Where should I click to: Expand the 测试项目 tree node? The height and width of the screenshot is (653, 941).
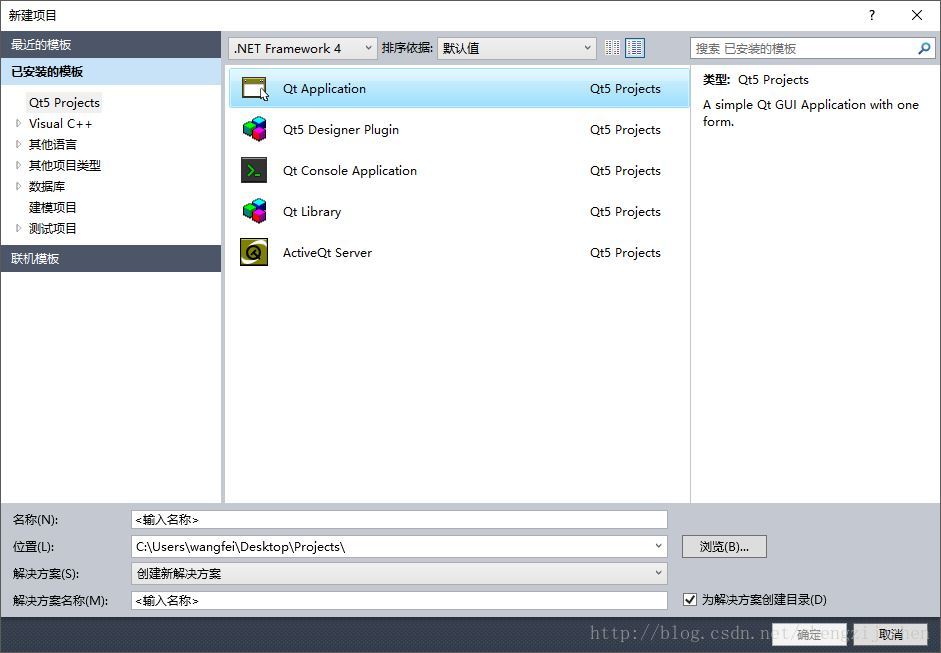click(18, 228)
